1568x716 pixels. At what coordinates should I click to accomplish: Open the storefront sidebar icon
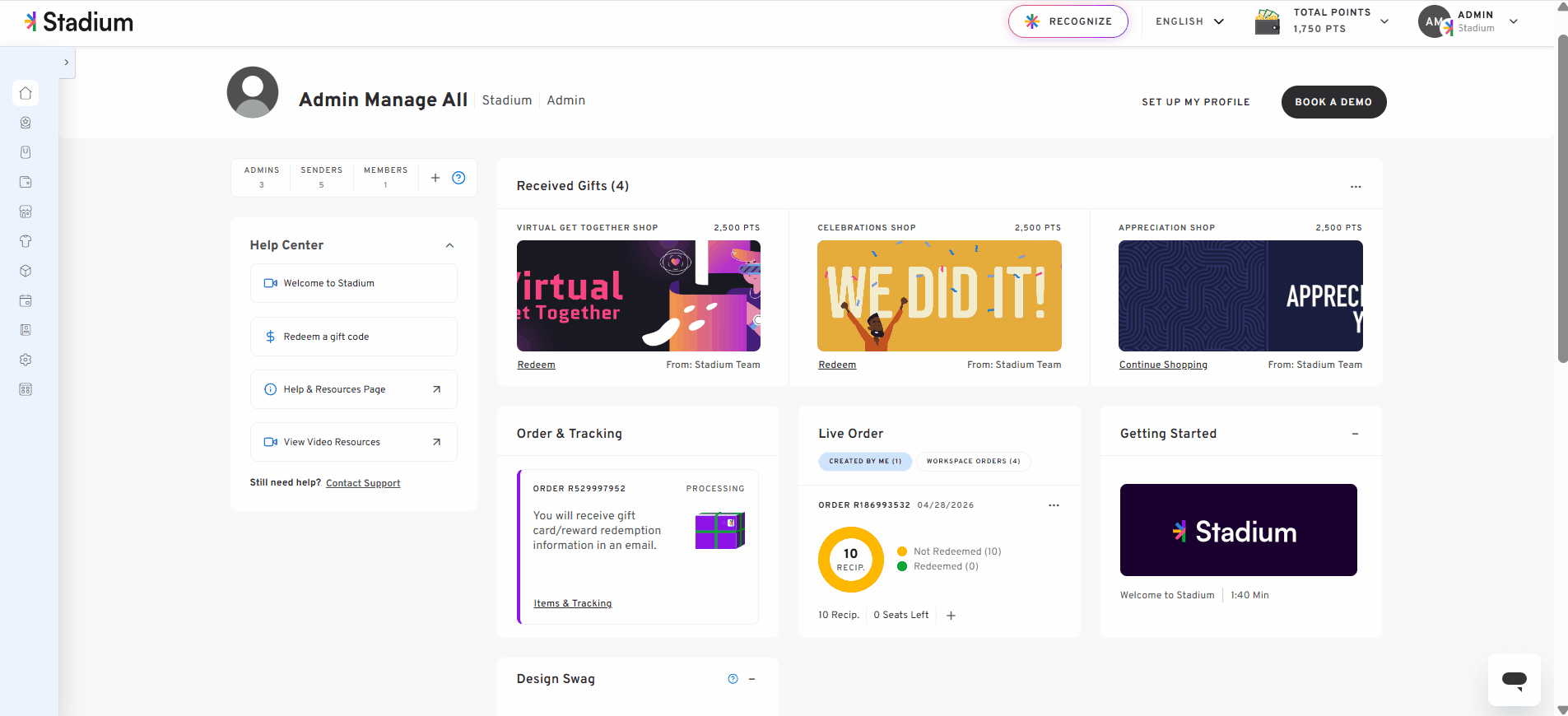tap(26, 212)
